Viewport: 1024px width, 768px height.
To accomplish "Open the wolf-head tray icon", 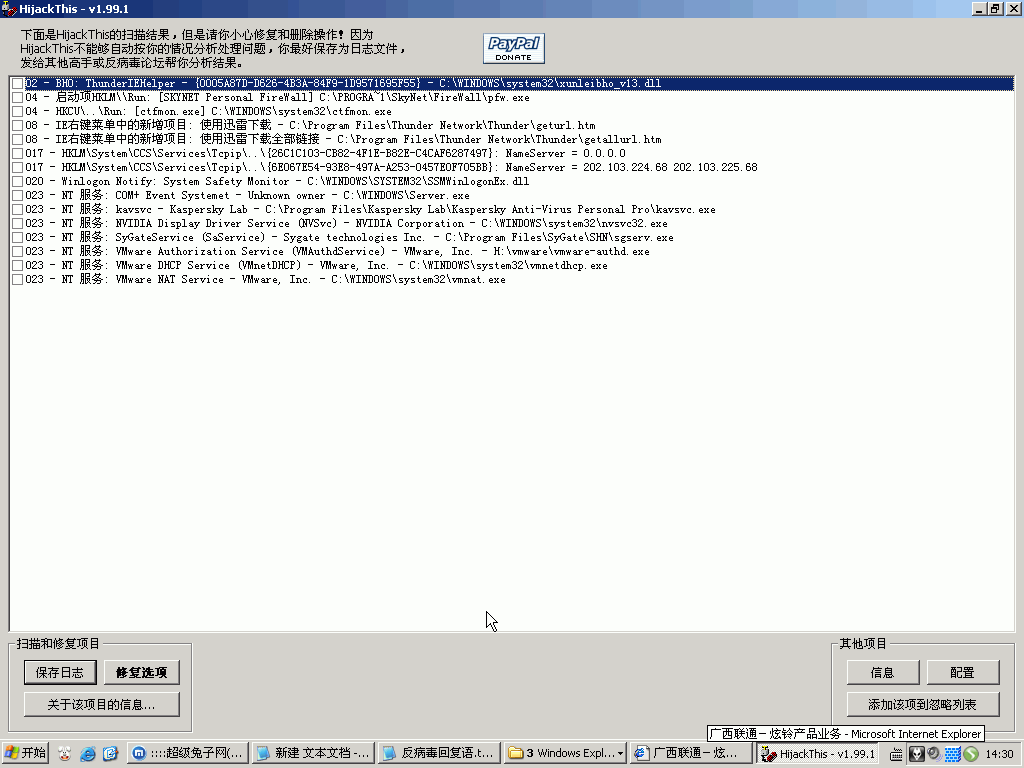I will tap(916, 754).
